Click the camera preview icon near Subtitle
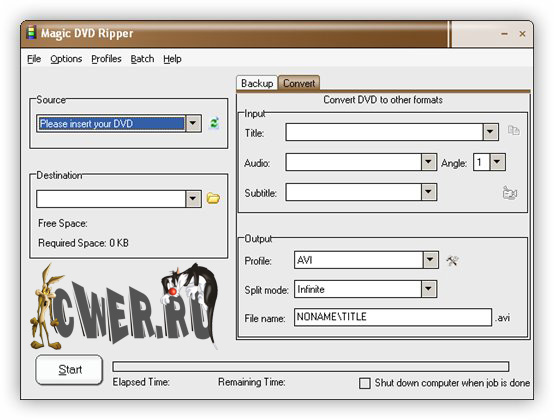 [509, 193]
